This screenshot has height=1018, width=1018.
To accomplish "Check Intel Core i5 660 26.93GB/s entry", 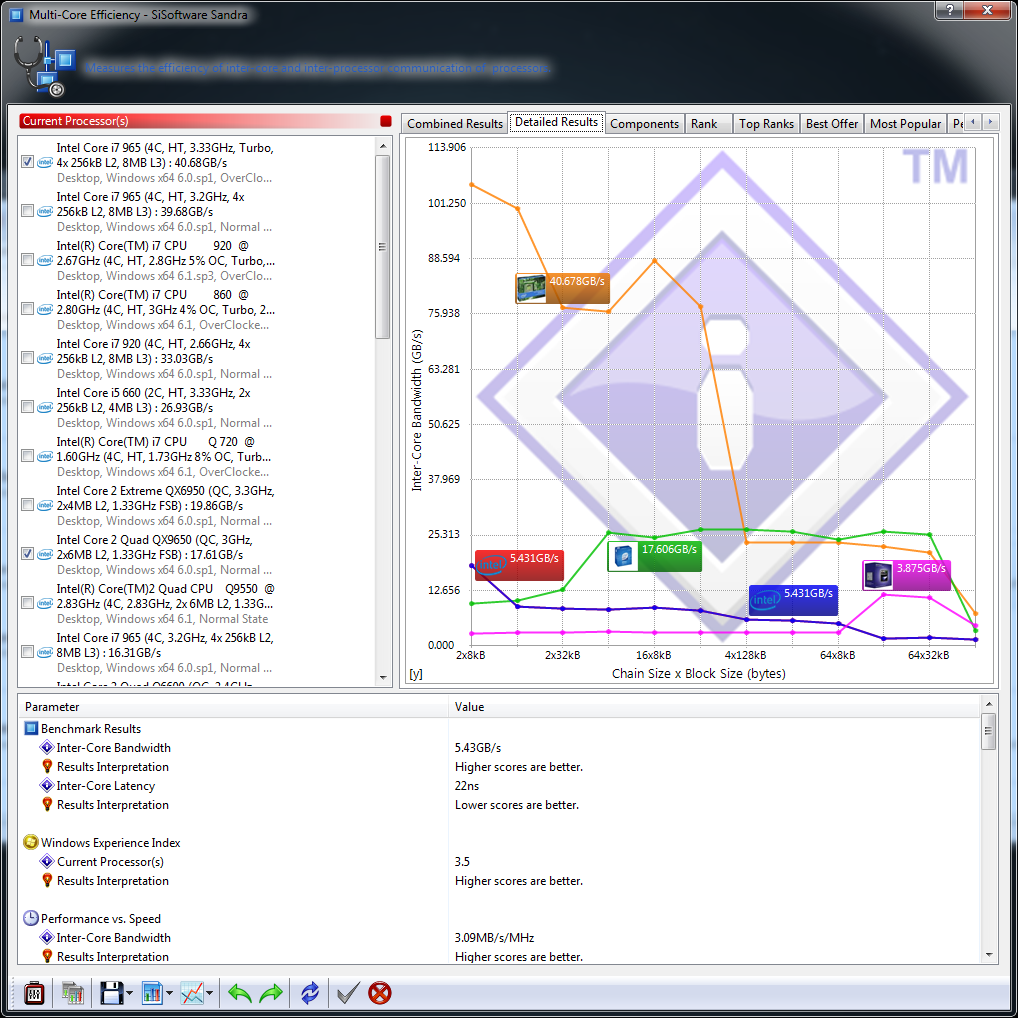I will 27,407.
